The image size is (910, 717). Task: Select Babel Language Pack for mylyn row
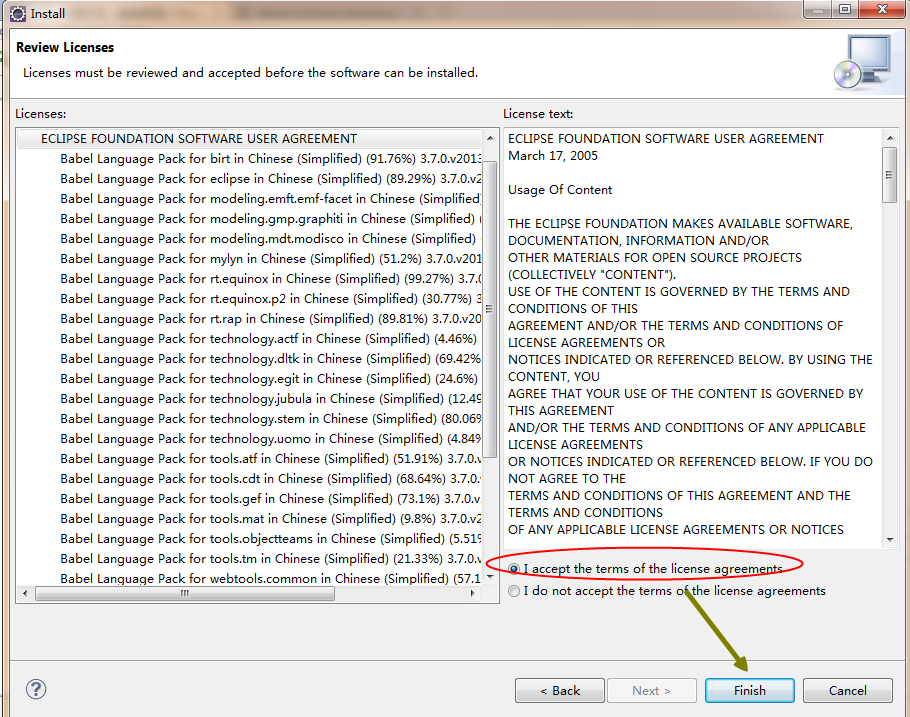(x=270, y=259)
